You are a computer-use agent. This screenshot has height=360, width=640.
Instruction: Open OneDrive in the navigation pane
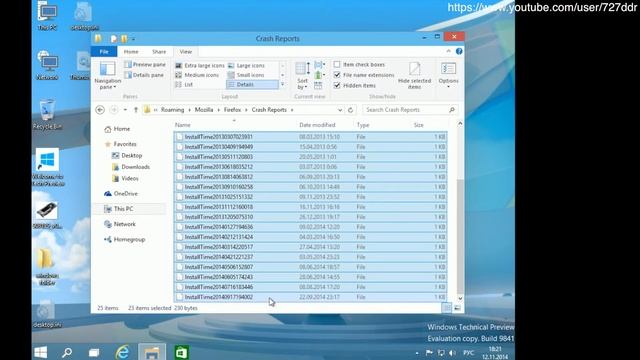point(121,193)
